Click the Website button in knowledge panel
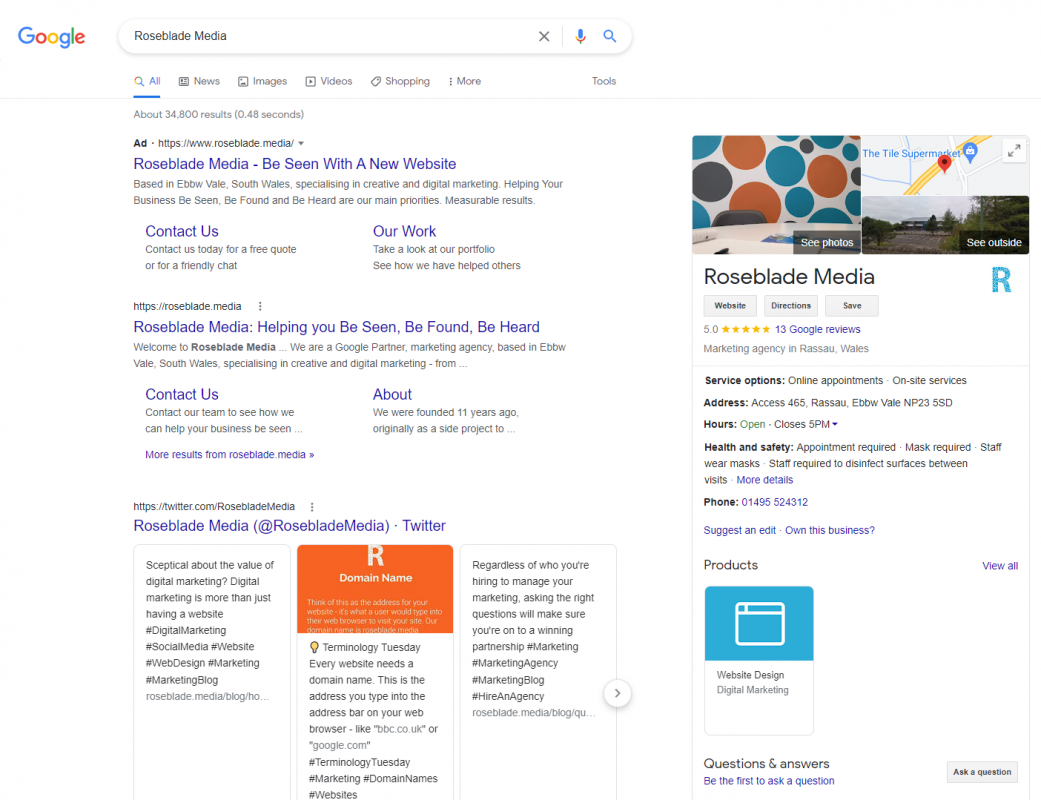Image resolution: width=1041 pixels, height=800 pixels. [730, 306]
